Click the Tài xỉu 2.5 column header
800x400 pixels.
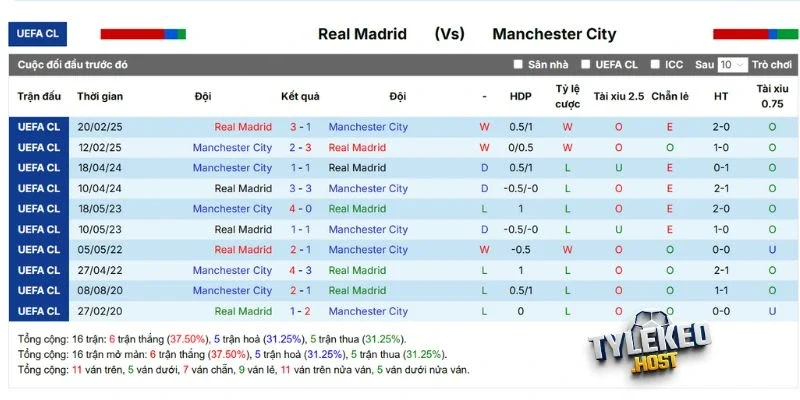618,96
